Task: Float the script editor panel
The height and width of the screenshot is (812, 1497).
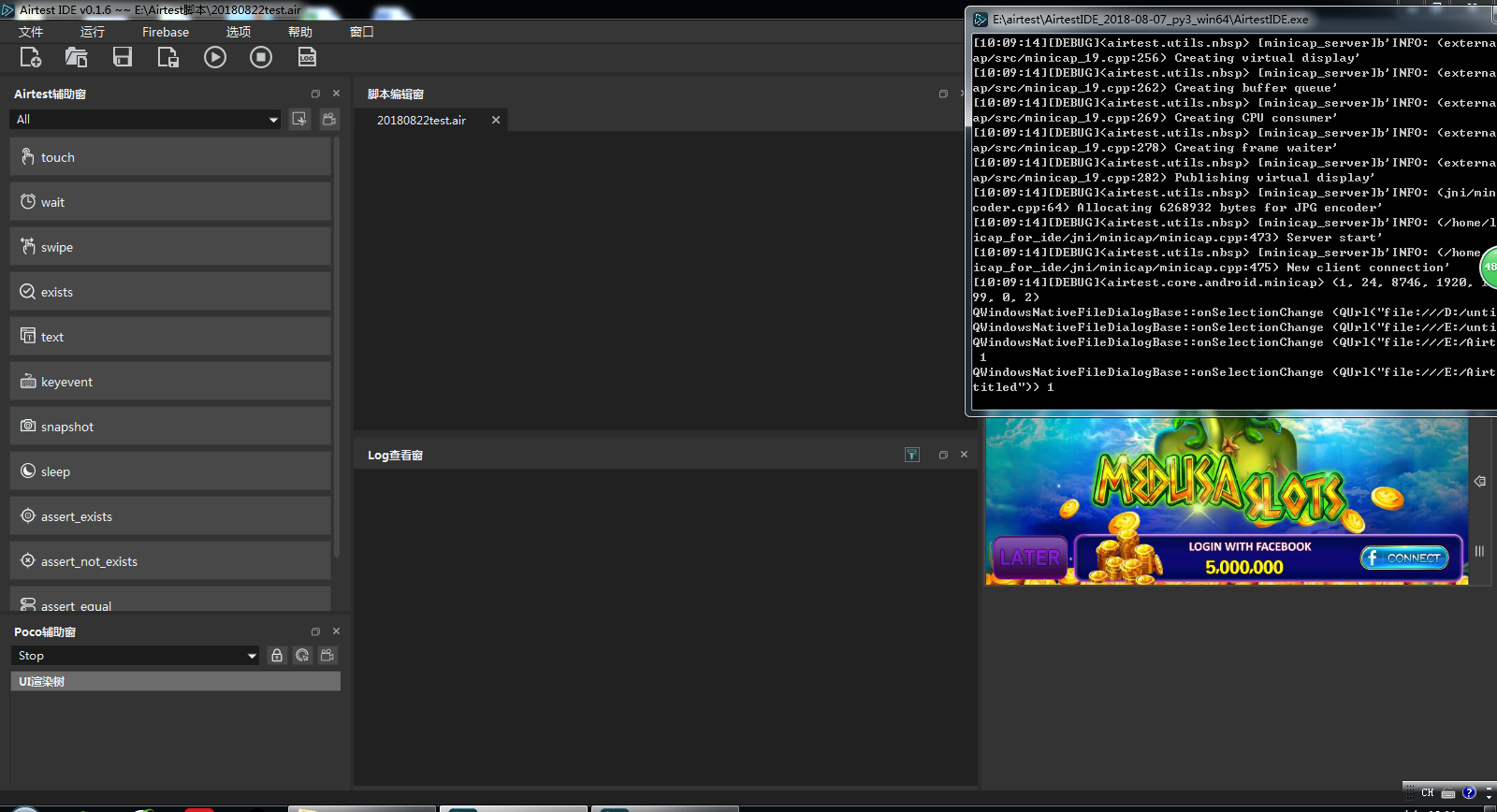Action: point(943,94)
